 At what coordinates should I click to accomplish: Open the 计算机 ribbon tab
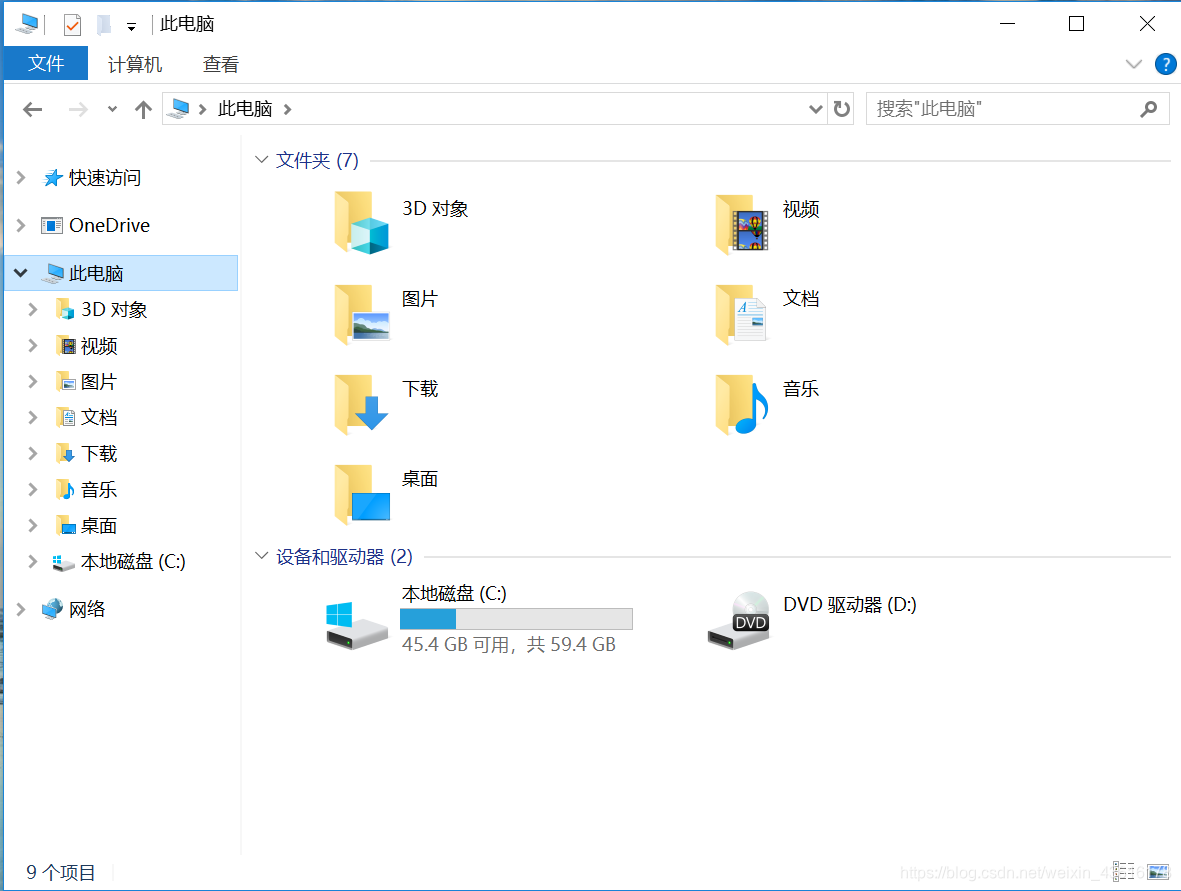click(x=135, y=64)
